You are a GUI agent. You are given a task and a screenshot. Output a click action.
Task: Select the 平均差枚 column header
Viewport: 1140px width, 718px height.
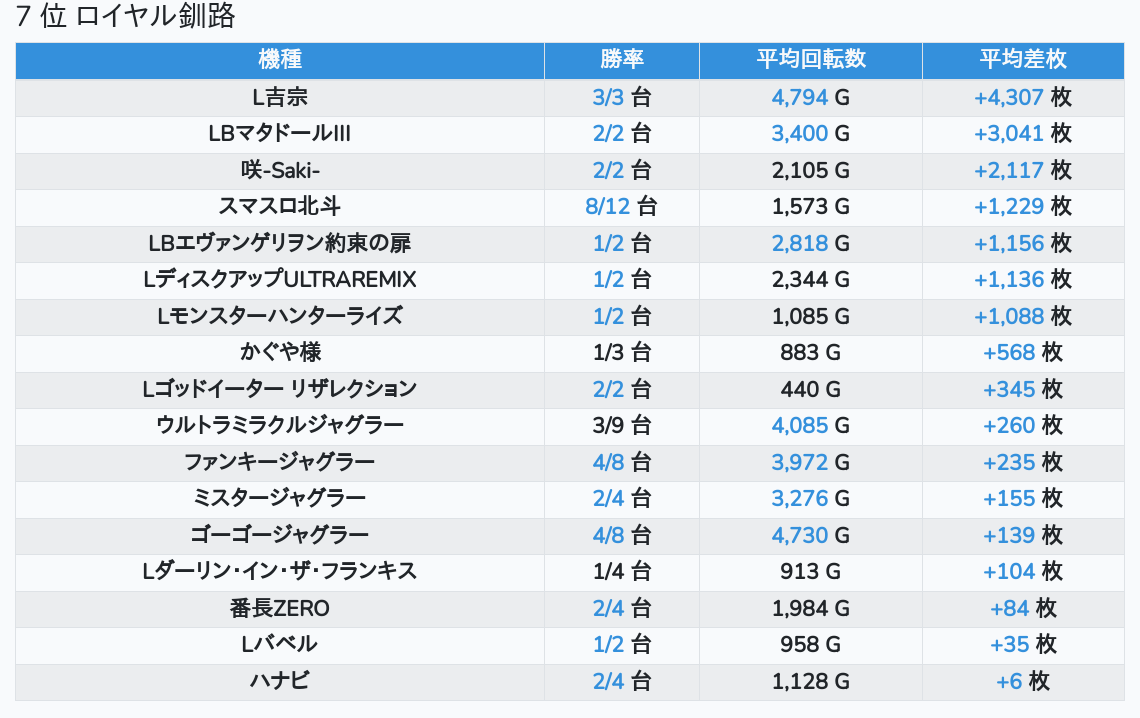click(x=1023, y=60)
